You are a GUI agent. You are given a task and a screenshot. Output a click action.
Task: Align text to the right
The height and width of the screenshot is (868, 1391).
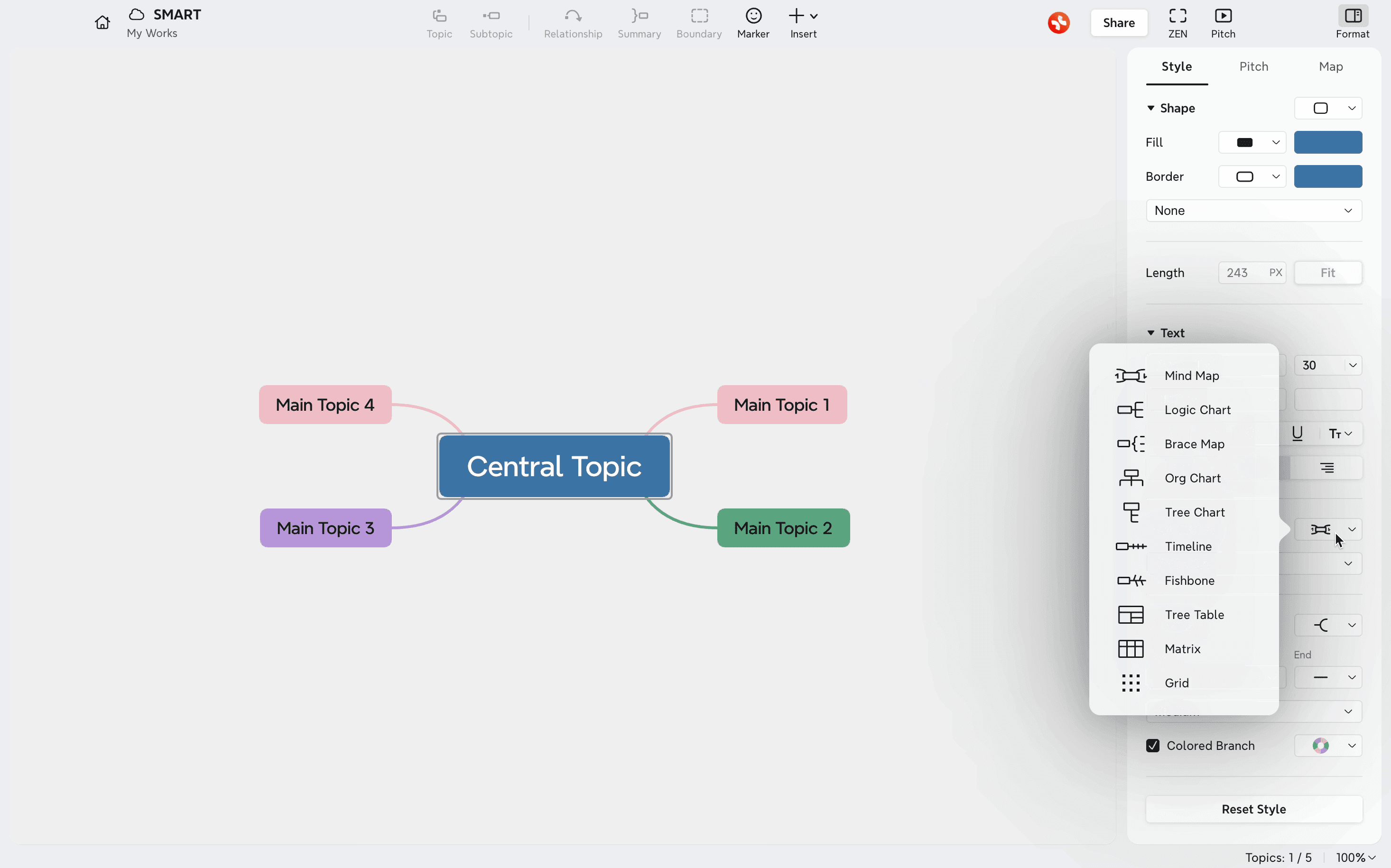click(1326, 468)
